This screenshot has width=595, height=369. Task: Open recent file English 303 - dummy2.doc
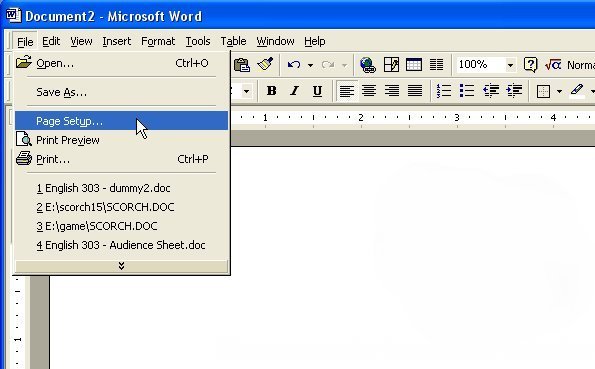[x=121, y=188]
